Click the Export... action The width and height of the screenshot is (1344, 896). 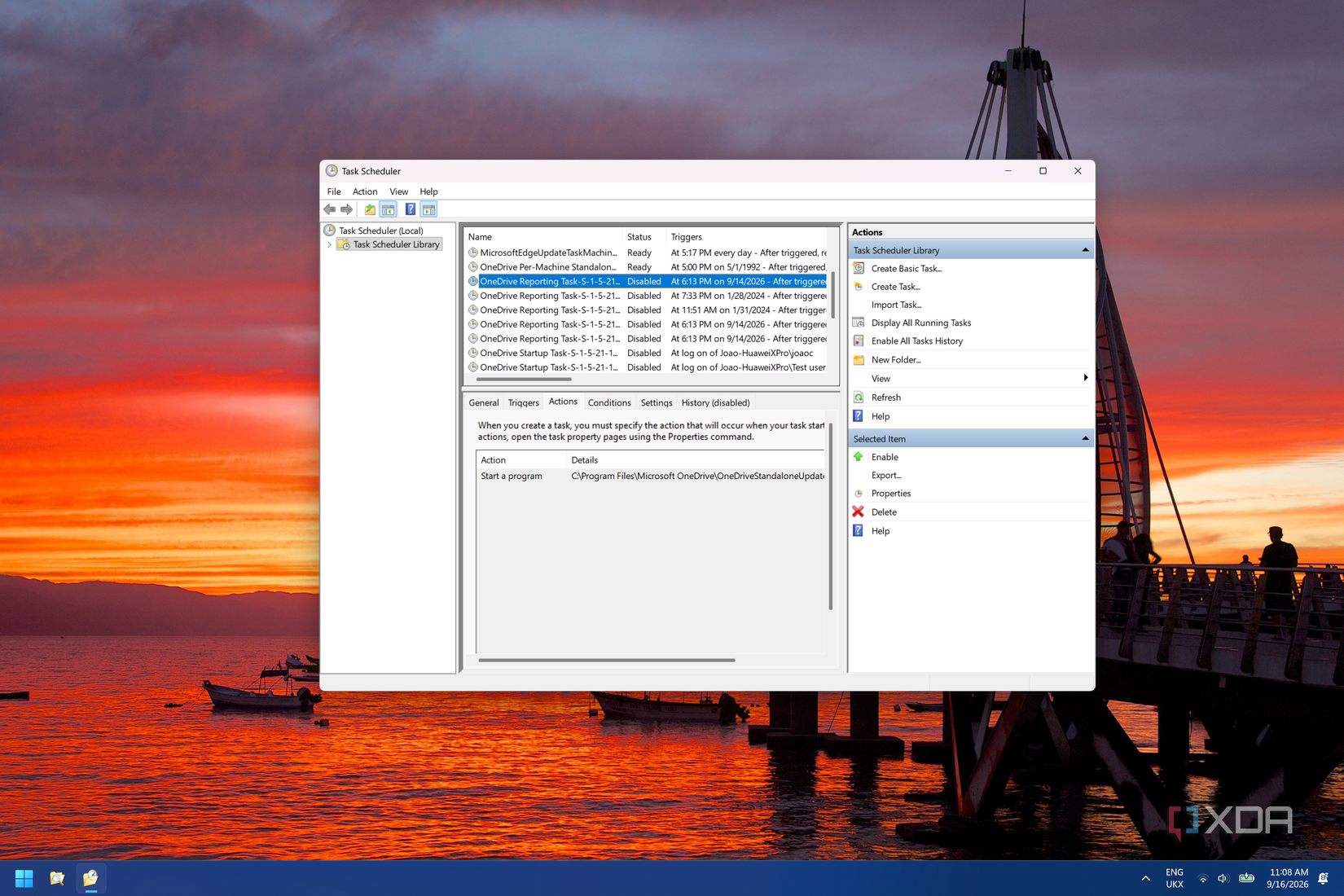tap(886, 475)
